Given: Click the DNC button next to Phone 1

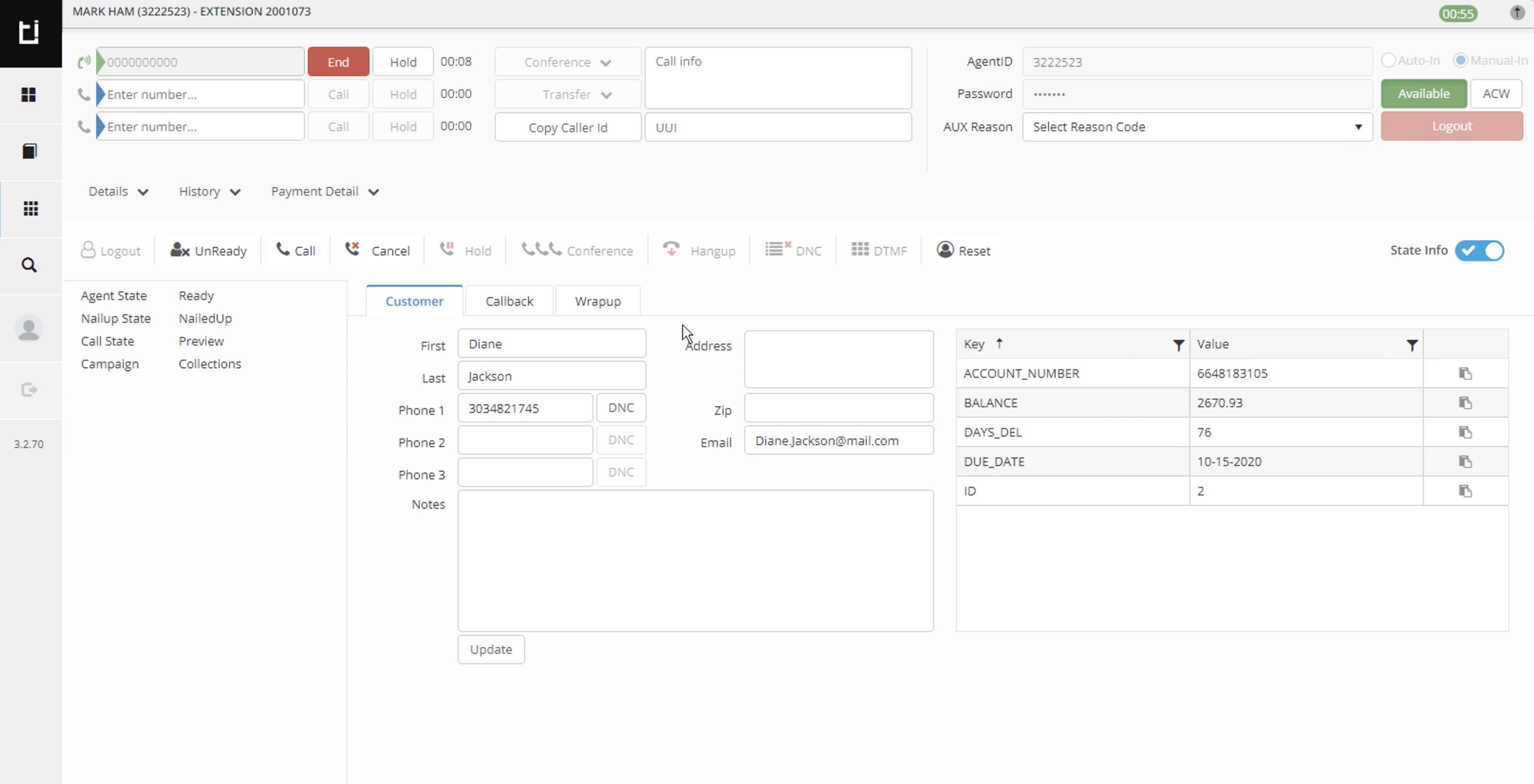Looking at the screenshot, I should click(x=621, y=408).
